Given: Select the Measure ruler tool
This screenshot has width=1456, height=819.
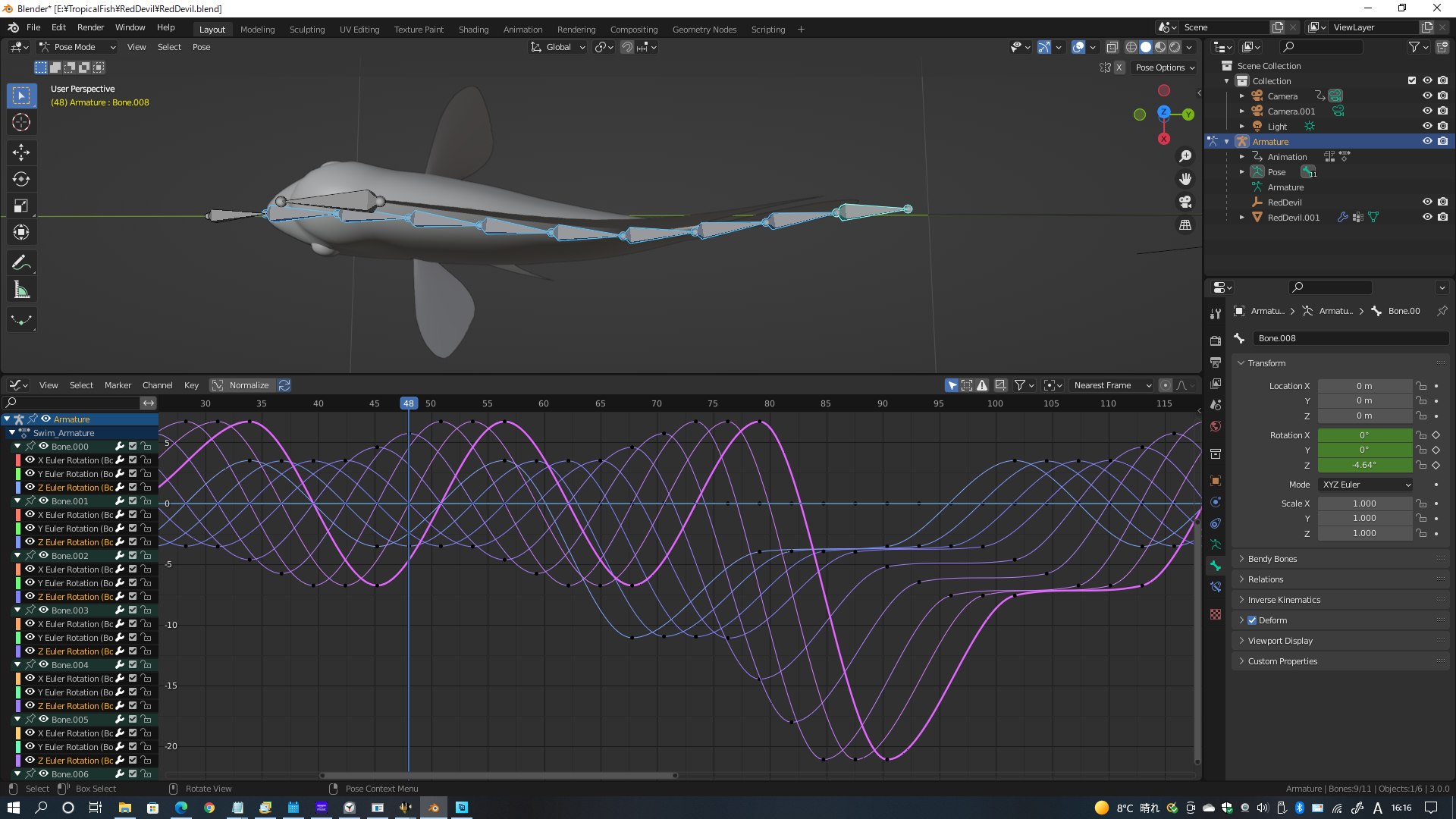Looking at the screenshot, I should point(21,290).
